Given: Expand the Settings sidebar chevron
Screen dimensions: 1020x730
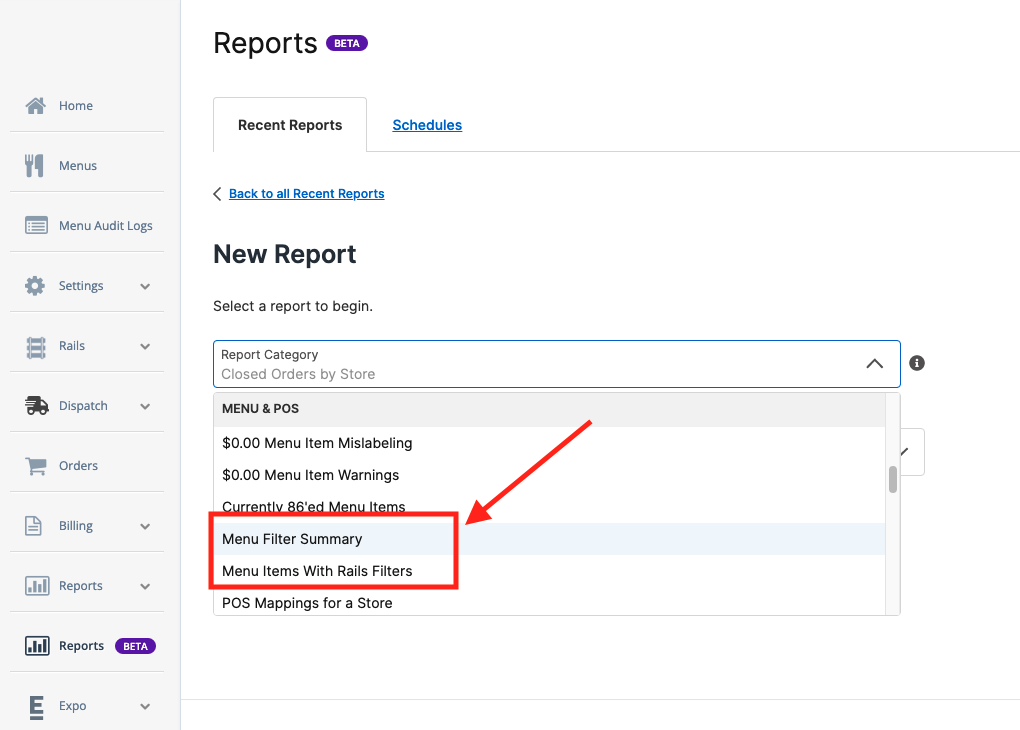Looking at the screenshot, I should click(x=145, y=286).
